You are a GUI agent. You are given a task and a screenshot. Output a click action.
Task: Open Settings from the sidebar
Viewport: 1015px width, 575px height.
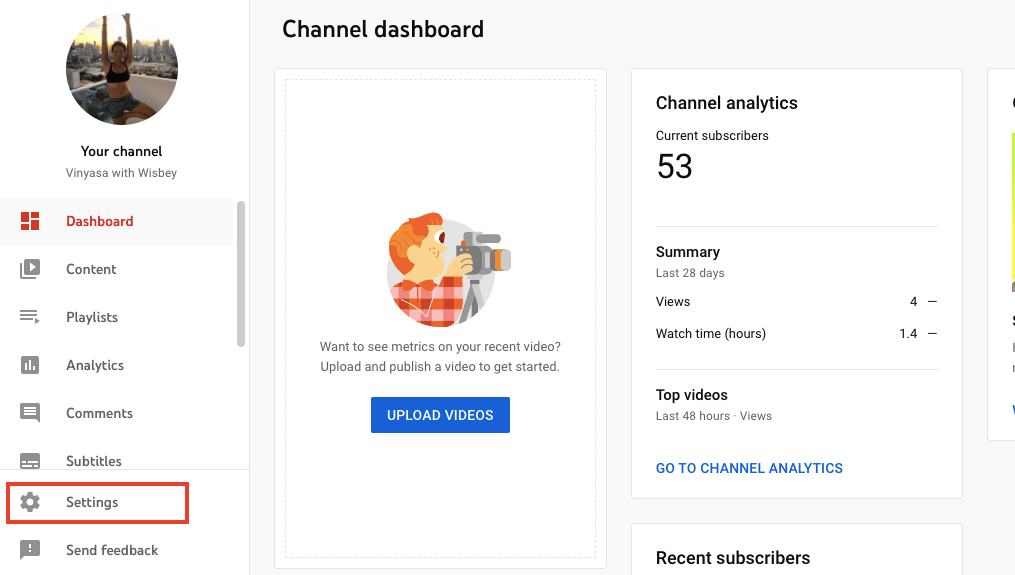[92, 502]
